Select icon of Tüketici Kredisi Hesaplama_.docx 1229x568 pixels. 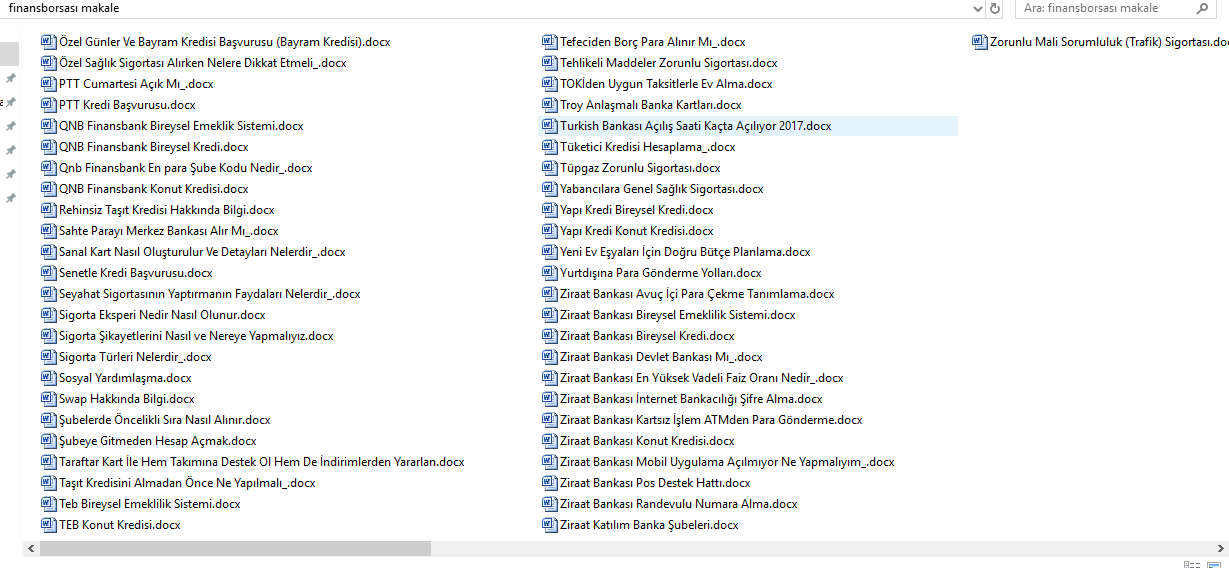(x=549, y=147)
